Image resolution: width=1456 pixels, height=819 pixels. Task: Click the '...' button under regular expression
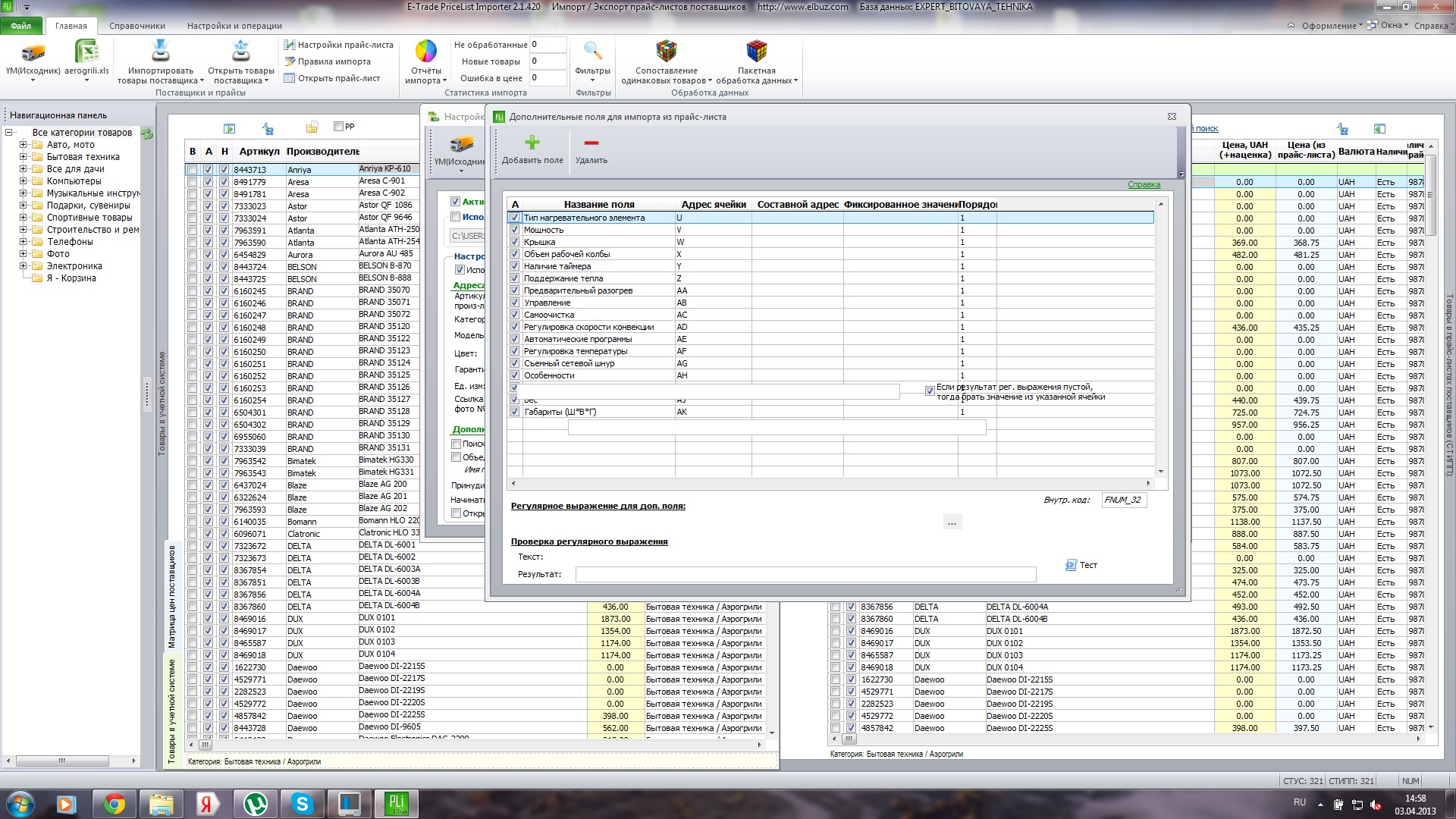952,522
